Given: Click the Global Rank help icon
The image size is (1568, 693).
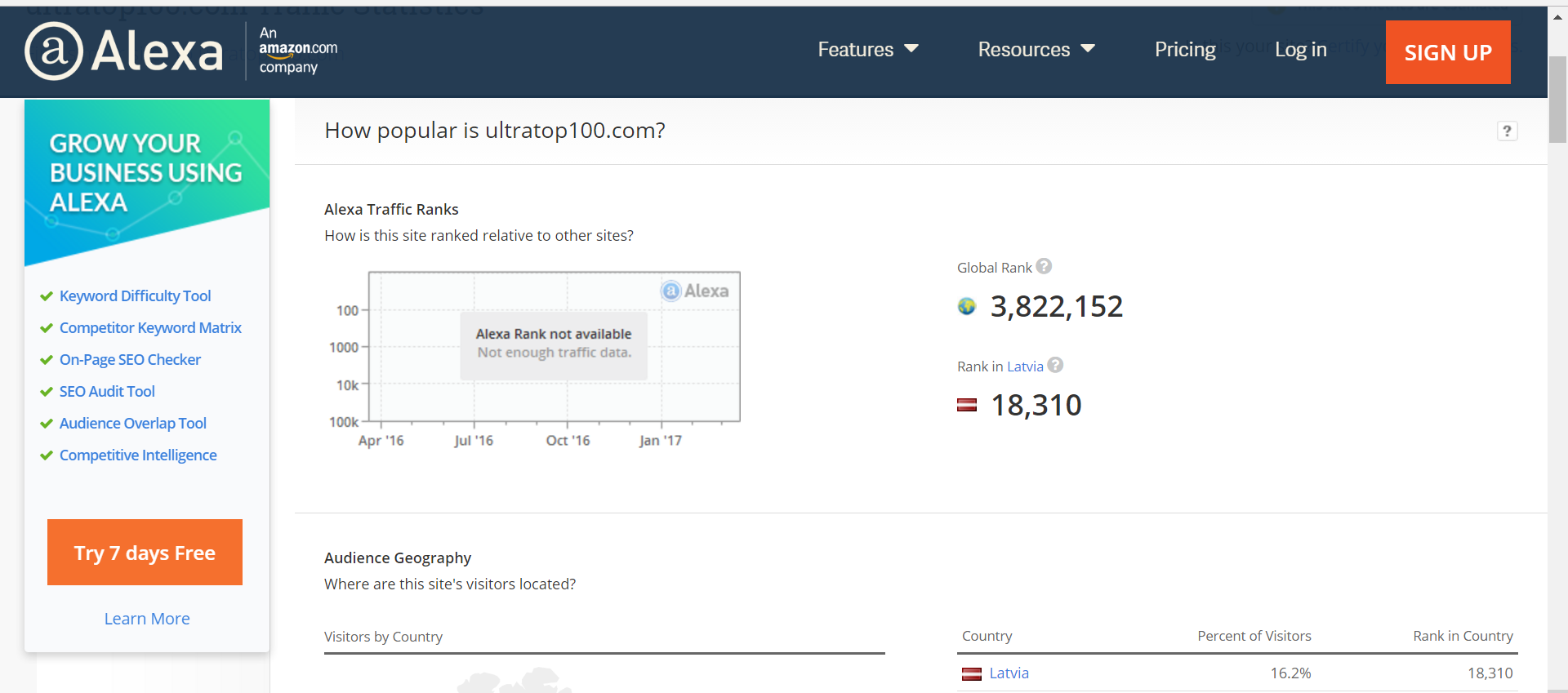Looking at the screenshot, I should 1044,266.
